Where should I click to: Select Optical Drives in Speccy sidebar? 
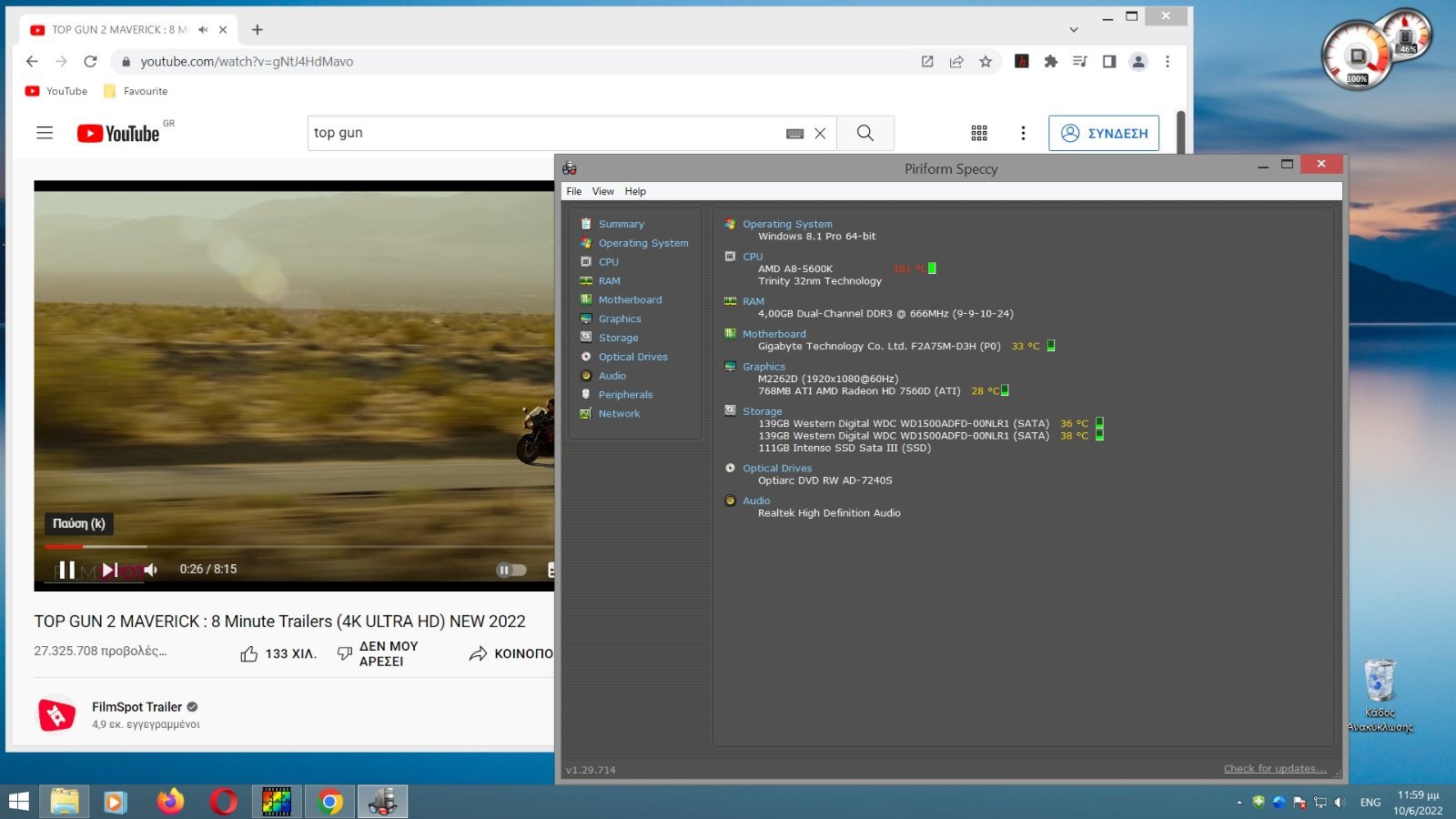(x=632, y=357)
